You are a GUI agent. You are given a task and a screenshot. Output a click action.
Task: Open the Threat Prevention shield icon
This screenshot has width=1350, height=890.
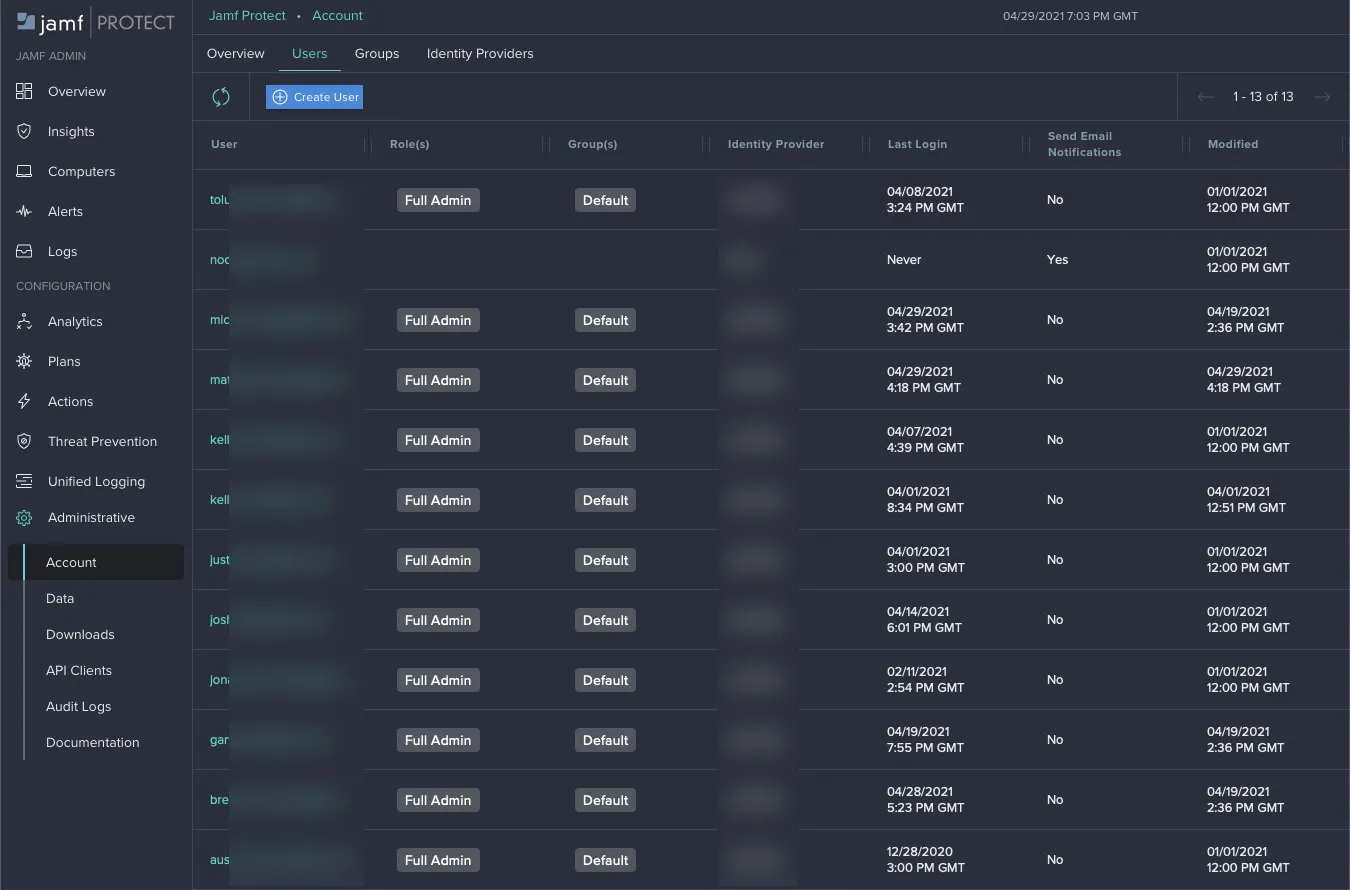point(24,441)
